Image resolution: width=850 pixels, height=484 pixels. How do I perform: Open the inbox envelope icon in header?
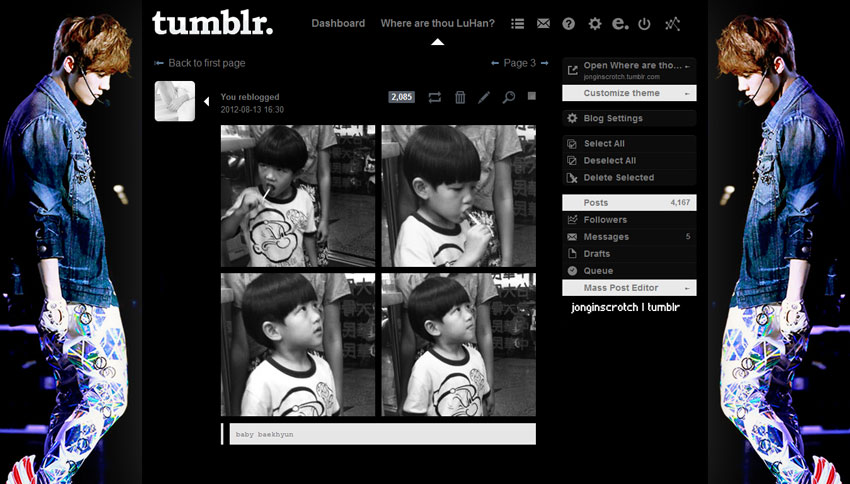[543, 23]
